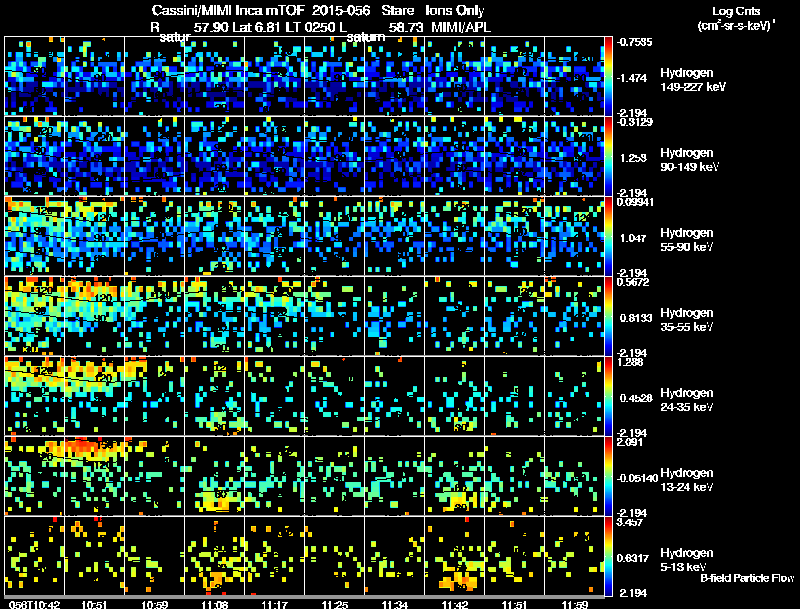
Task: Select the 'Hydrogen 90-149 keV' row label
Action: 690,160
